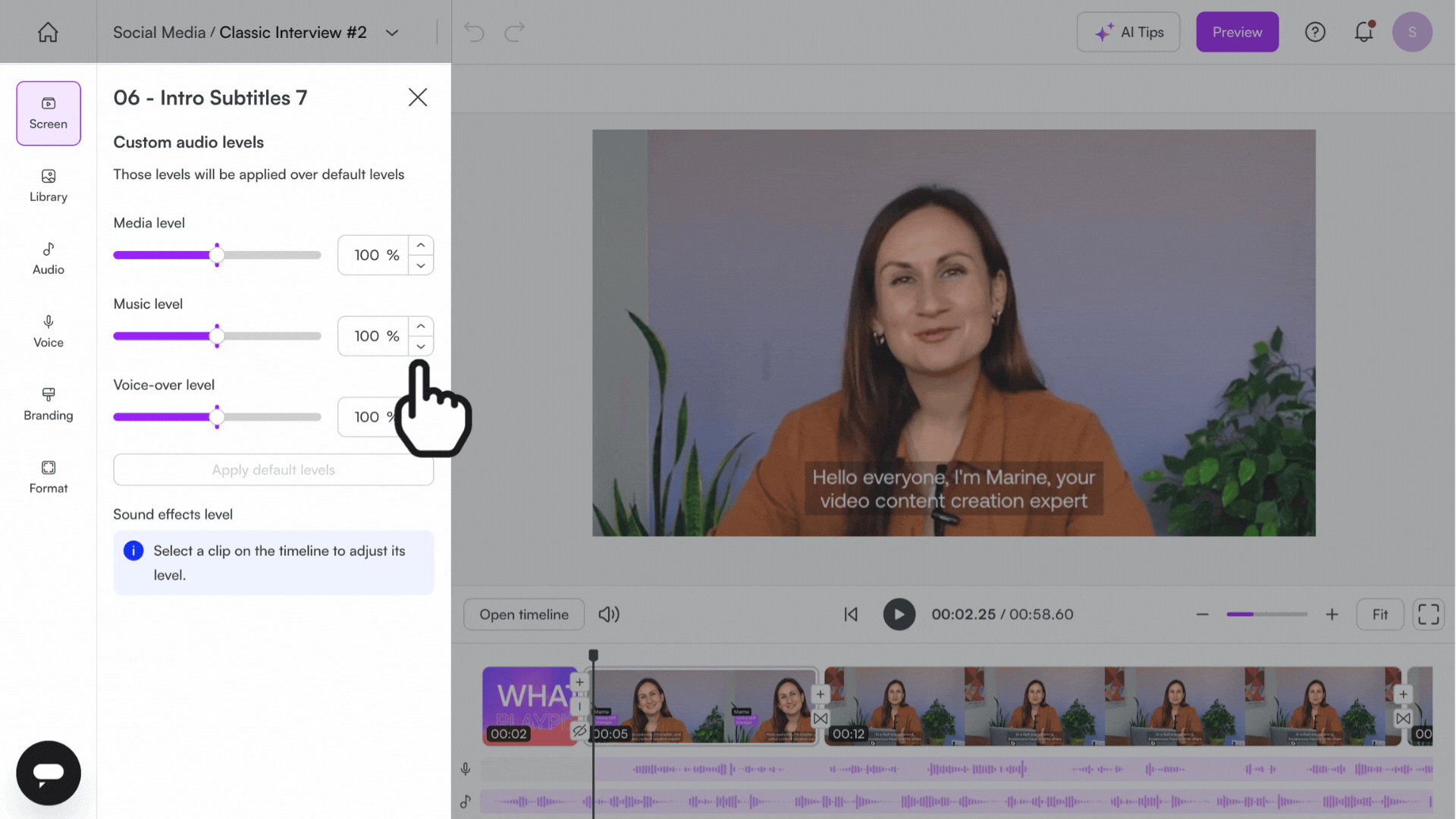Image resolution: width=1456 pixels, height=819 pixels.
Task: Expand the Classic Interview #2 project dropdown
Action: click(392, 33)
